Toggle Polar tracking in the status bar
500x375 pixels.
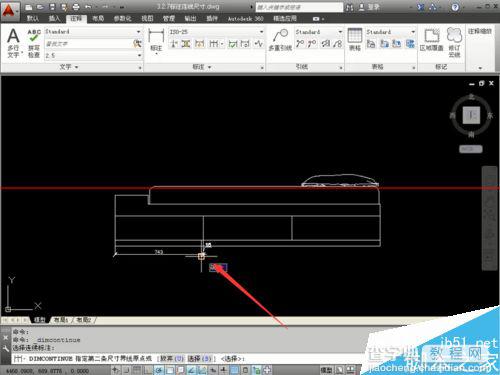coord(159,370)
